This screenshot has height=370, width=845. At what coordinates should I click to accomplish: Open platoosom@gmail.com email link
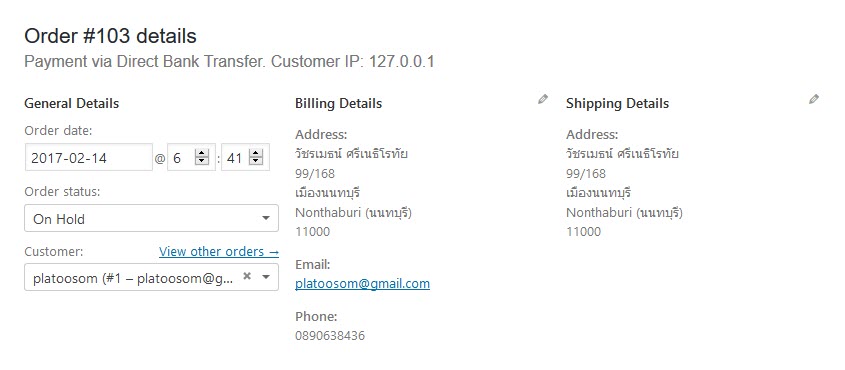click(x=362, y=284)
